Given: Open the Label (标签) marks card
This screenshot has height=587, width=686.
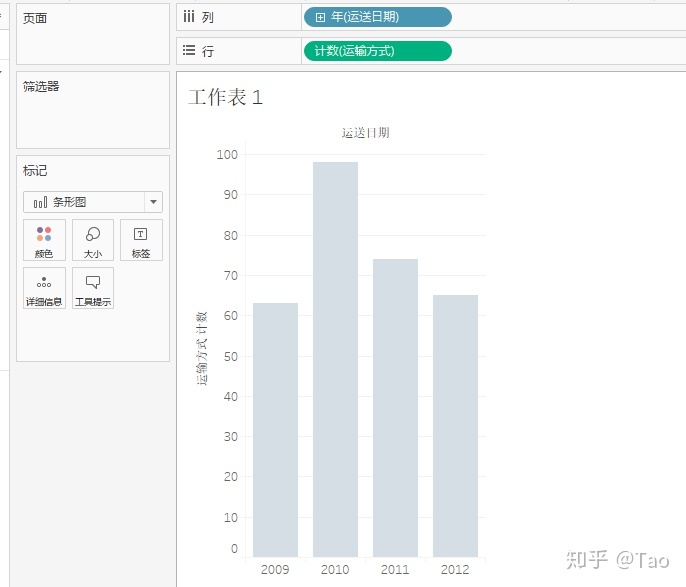Looking at the screenshot, I should [x=141, y=240].
